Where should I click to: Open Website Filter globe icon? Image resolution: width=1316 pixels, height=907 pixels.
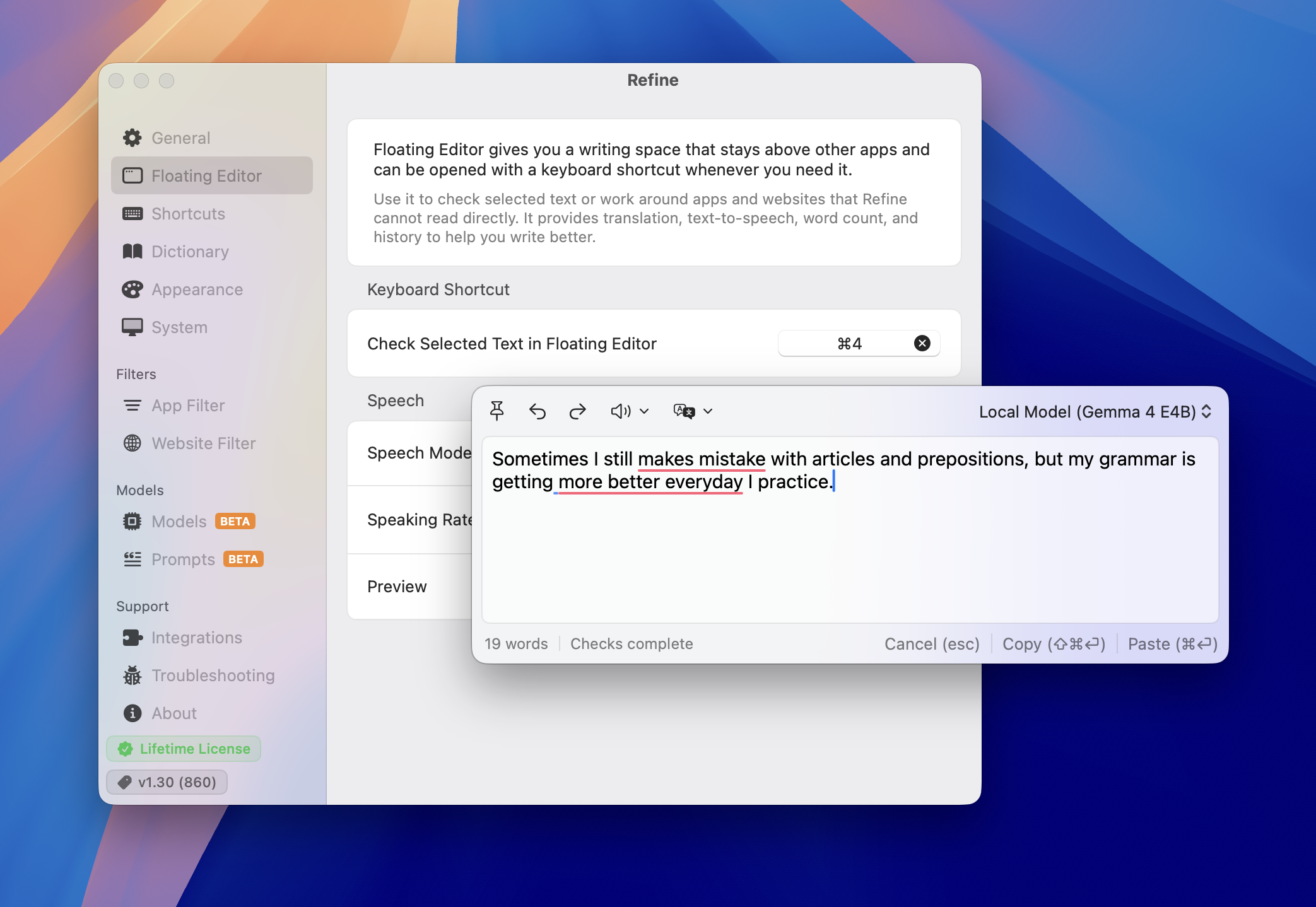click(x=132, y=443)
